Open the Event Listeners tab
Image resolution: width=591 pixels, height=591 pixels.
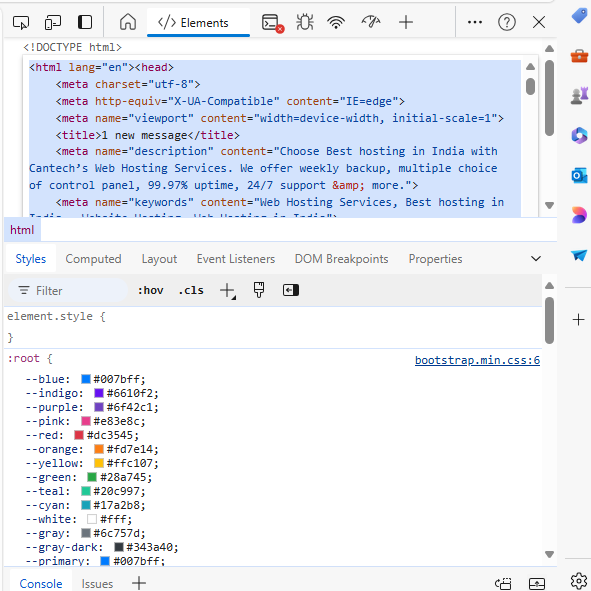click(x=236, y=259)
